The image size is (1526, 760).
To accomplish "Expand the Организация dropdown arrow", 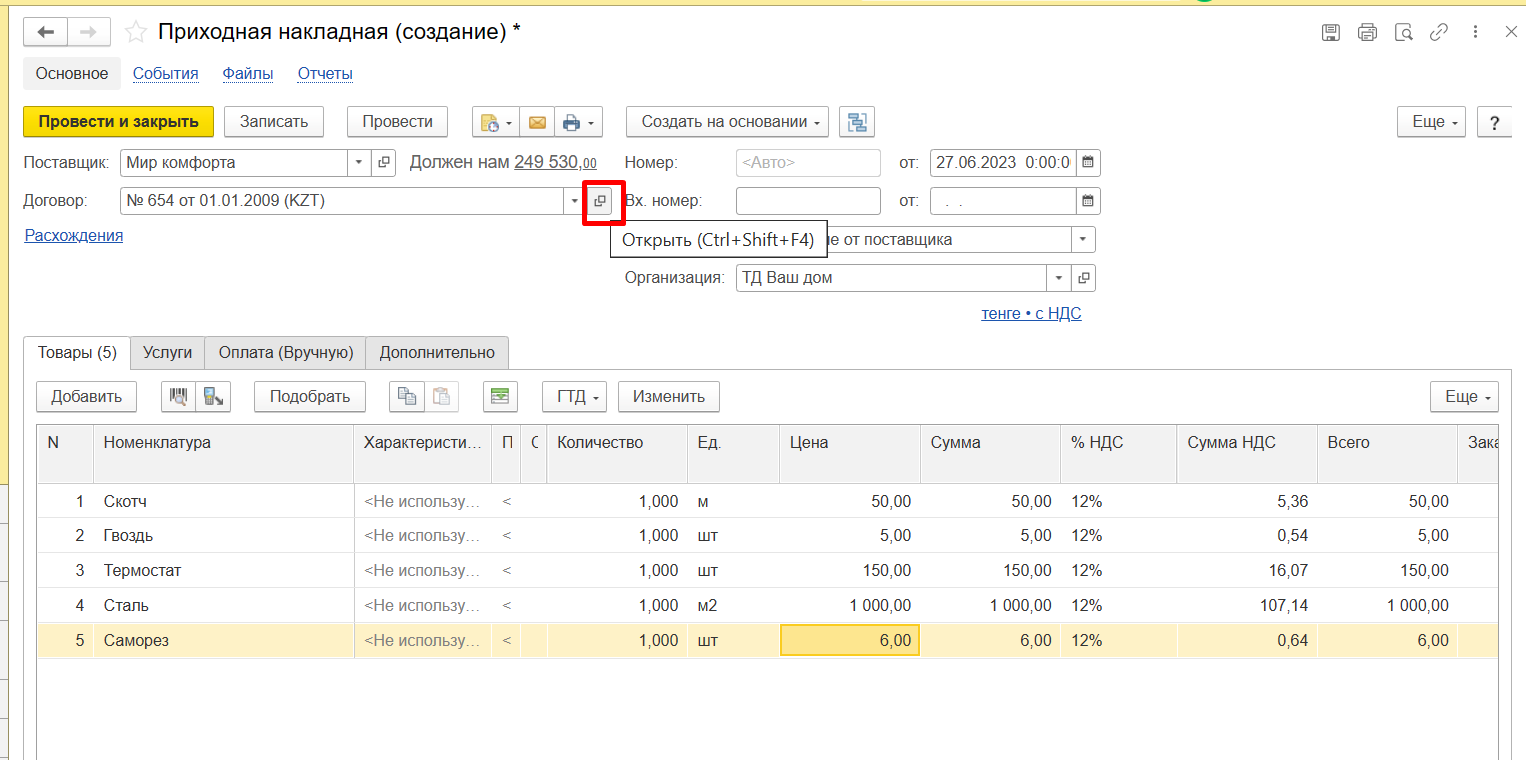I will (1058, 278).
